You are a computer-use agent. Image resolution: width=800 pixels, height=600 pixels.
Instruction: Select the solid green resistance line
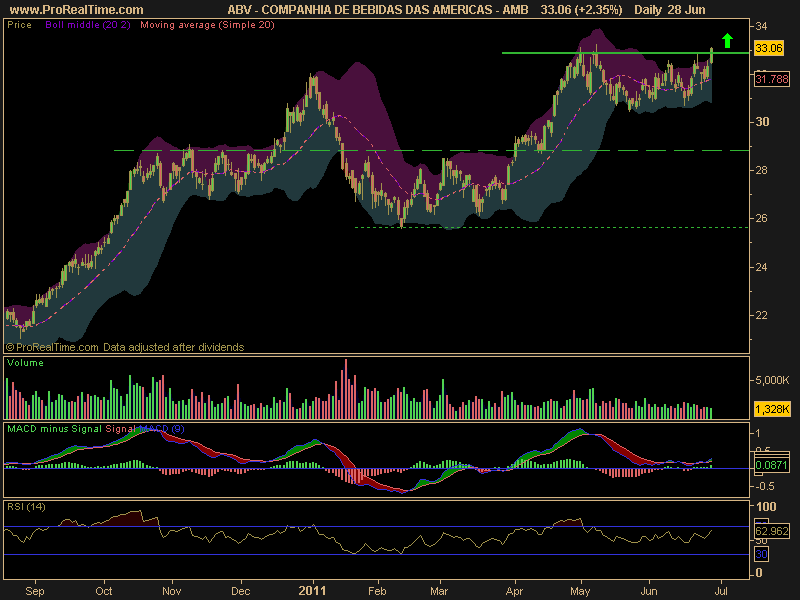(x=626, y=53)
